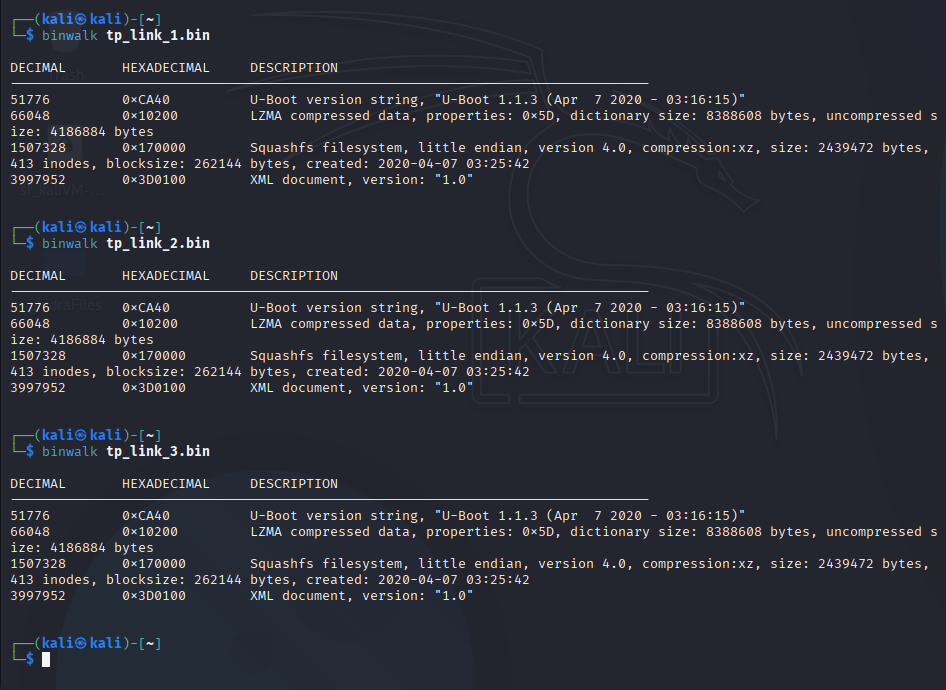Select hex 0xCA40 in tp_link_1.bin output

(x=146, y=100)
